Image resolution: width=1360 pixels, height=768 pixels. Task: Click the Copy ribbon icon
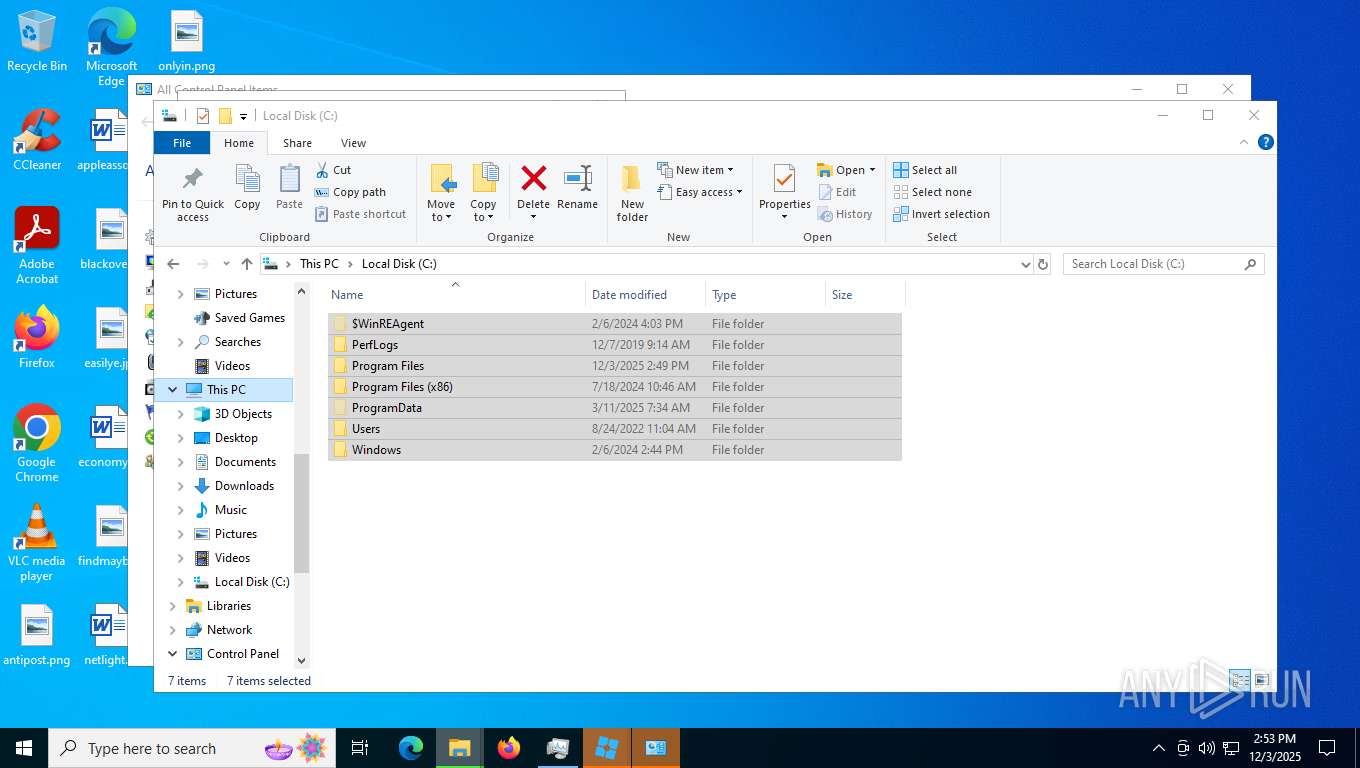pos(247,188)
